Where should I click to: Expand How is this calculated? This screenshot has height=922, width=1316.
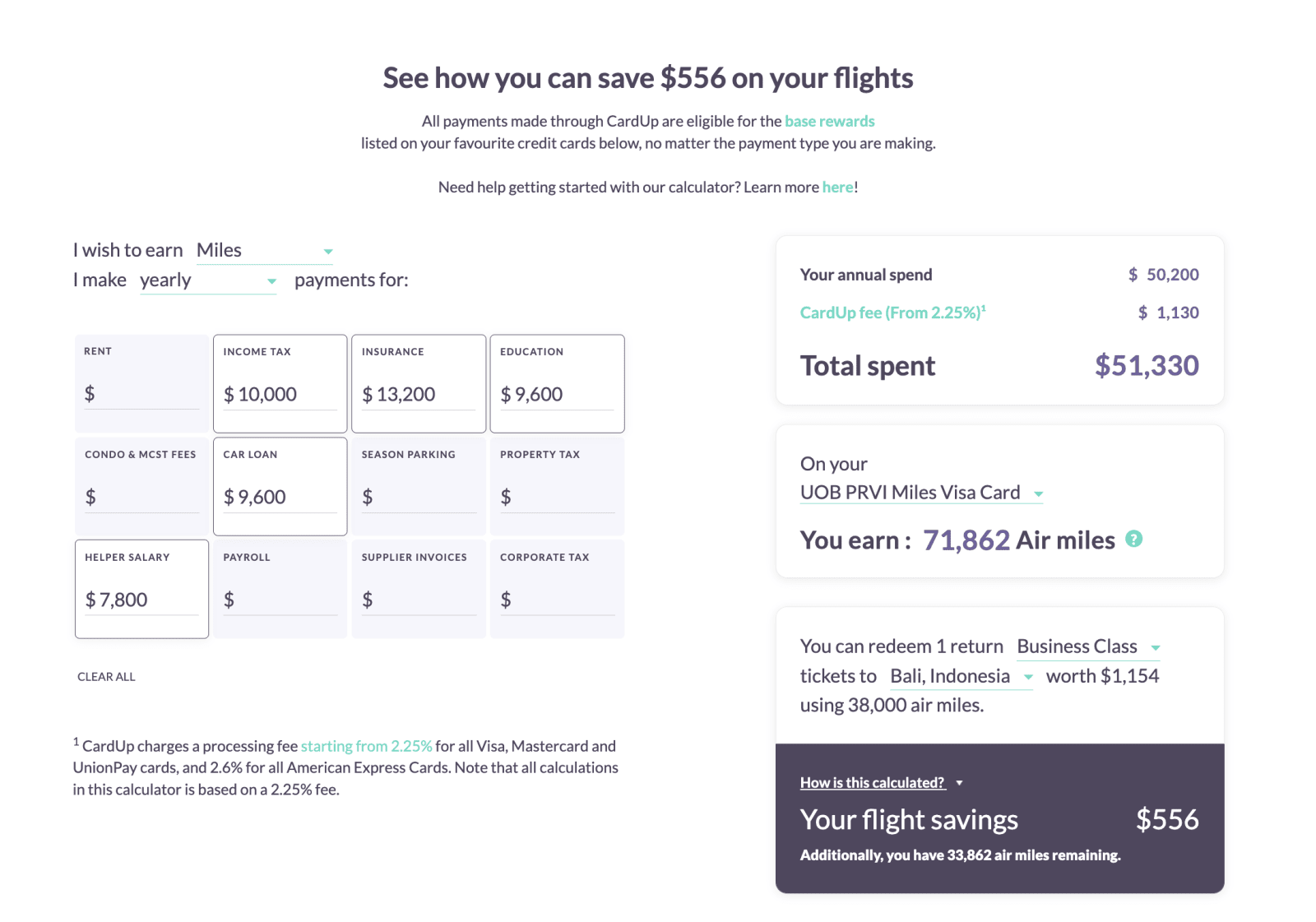(881, 783)
